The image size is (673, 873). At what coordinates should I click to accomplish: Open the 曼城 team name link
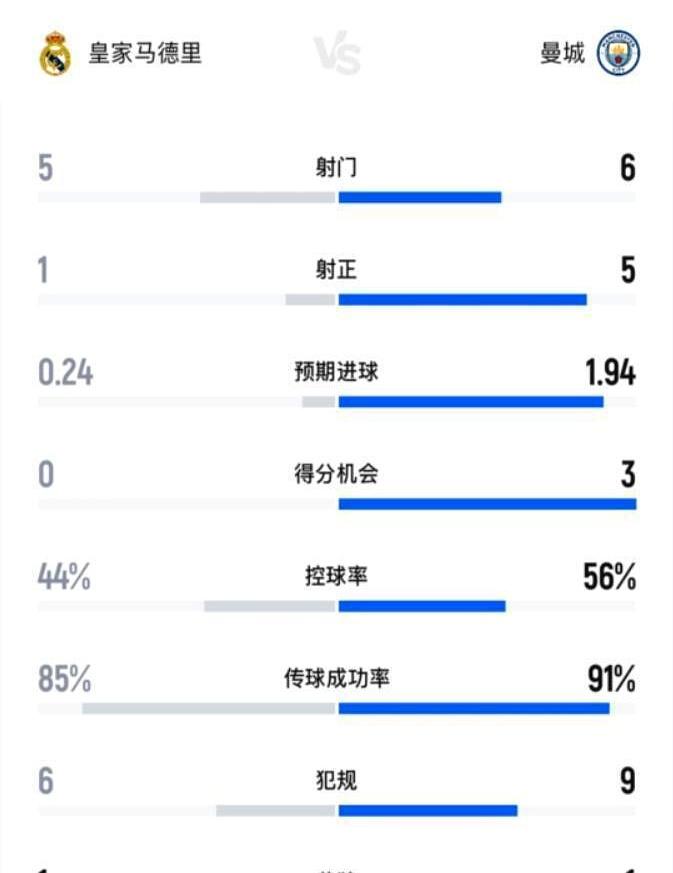click(562, 53)
